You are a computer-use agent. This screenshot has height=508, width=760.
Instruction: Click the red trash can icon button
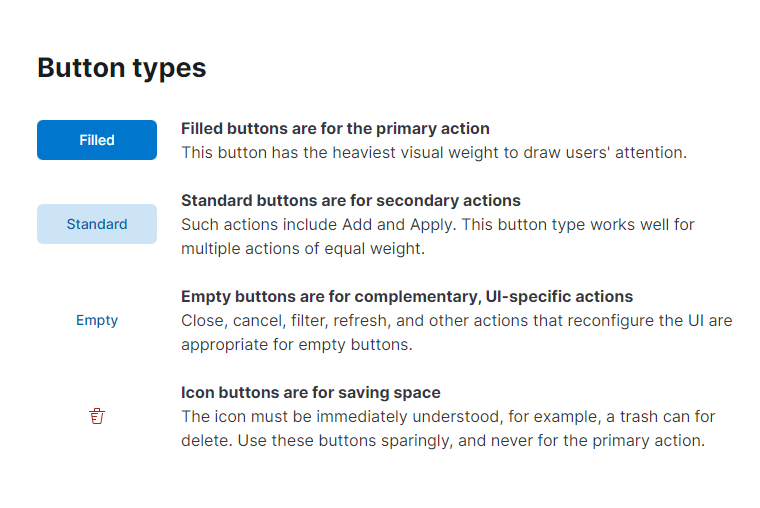click(x=97, y=416)
